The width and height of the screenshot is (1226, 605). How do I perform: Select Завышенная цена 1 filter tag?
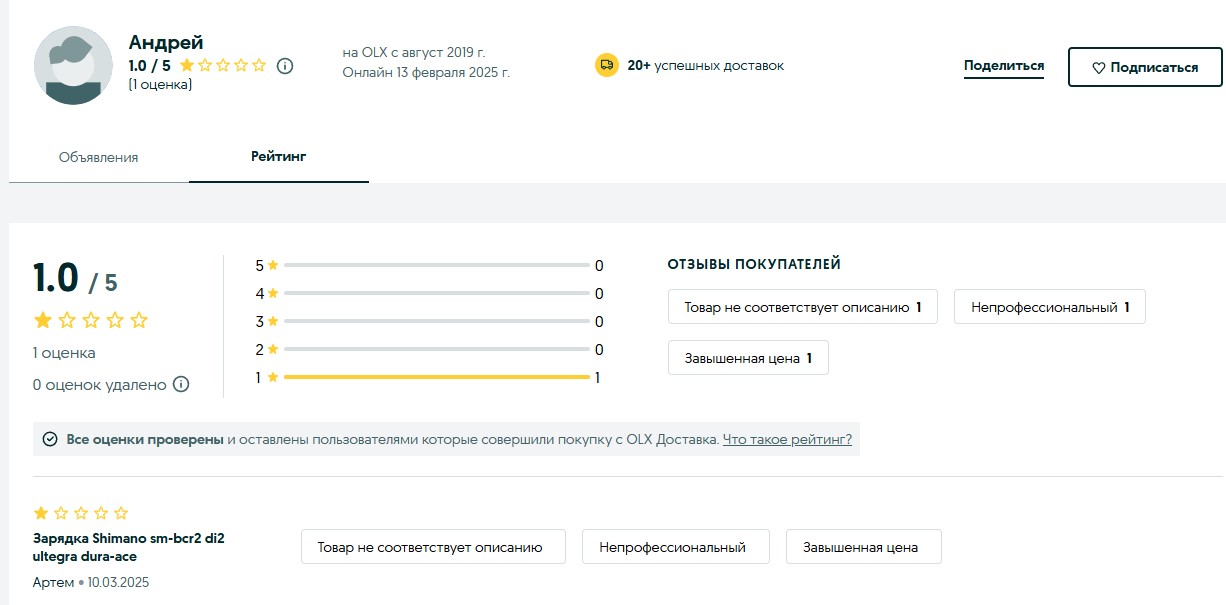click(x=747, y=358)
